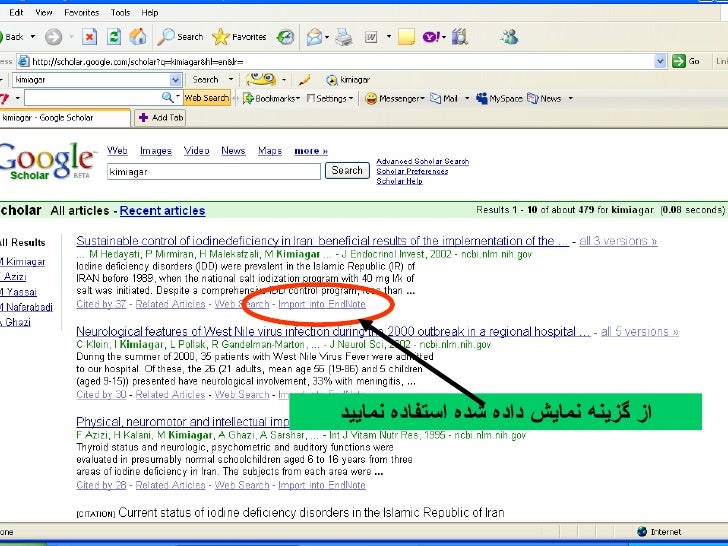Click the News link beside Maps
The width and height of the screenshot is (728, 546).
[x=233, y=151]
